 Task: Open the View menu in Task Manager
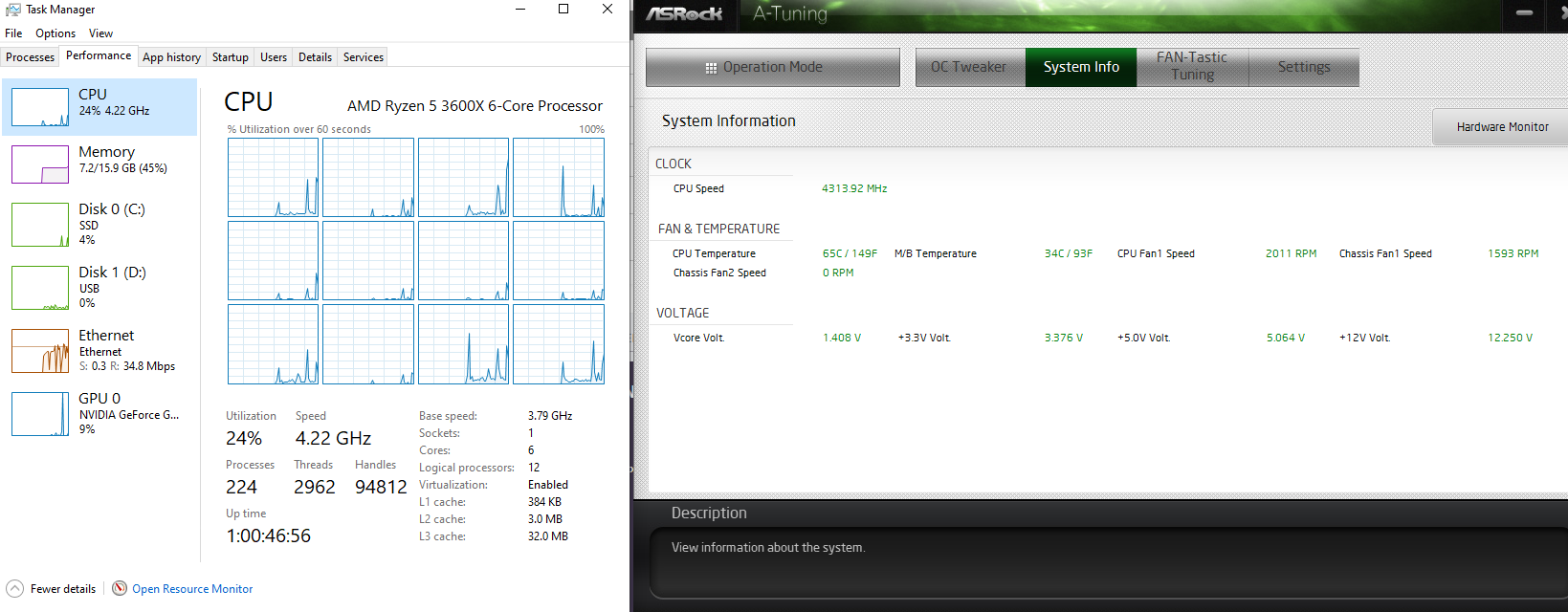100,33
